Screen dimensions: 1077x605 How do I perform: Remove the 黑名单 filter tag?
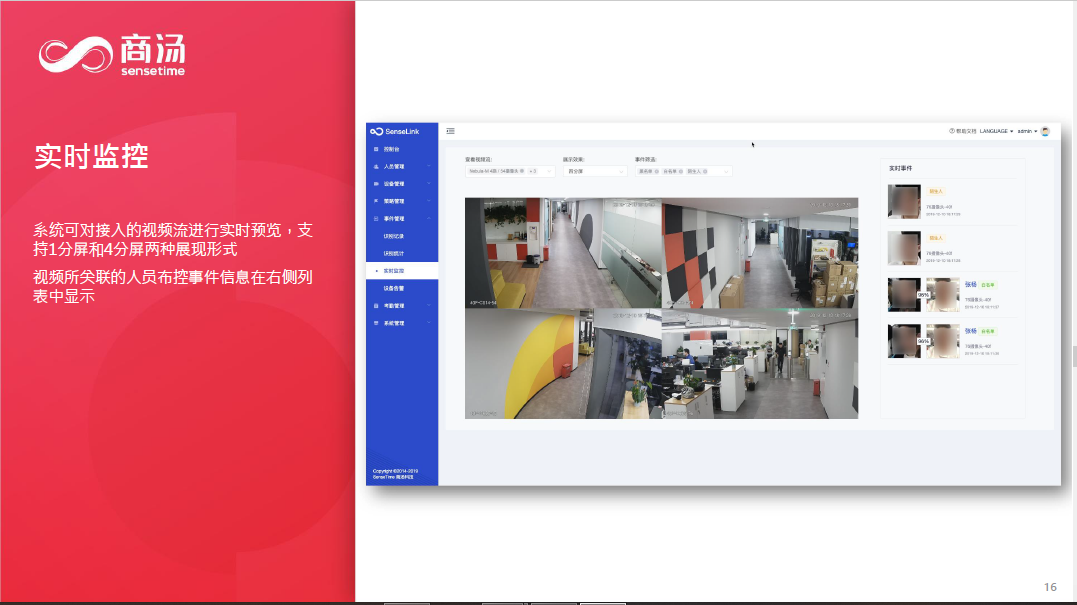pos(657,172)
